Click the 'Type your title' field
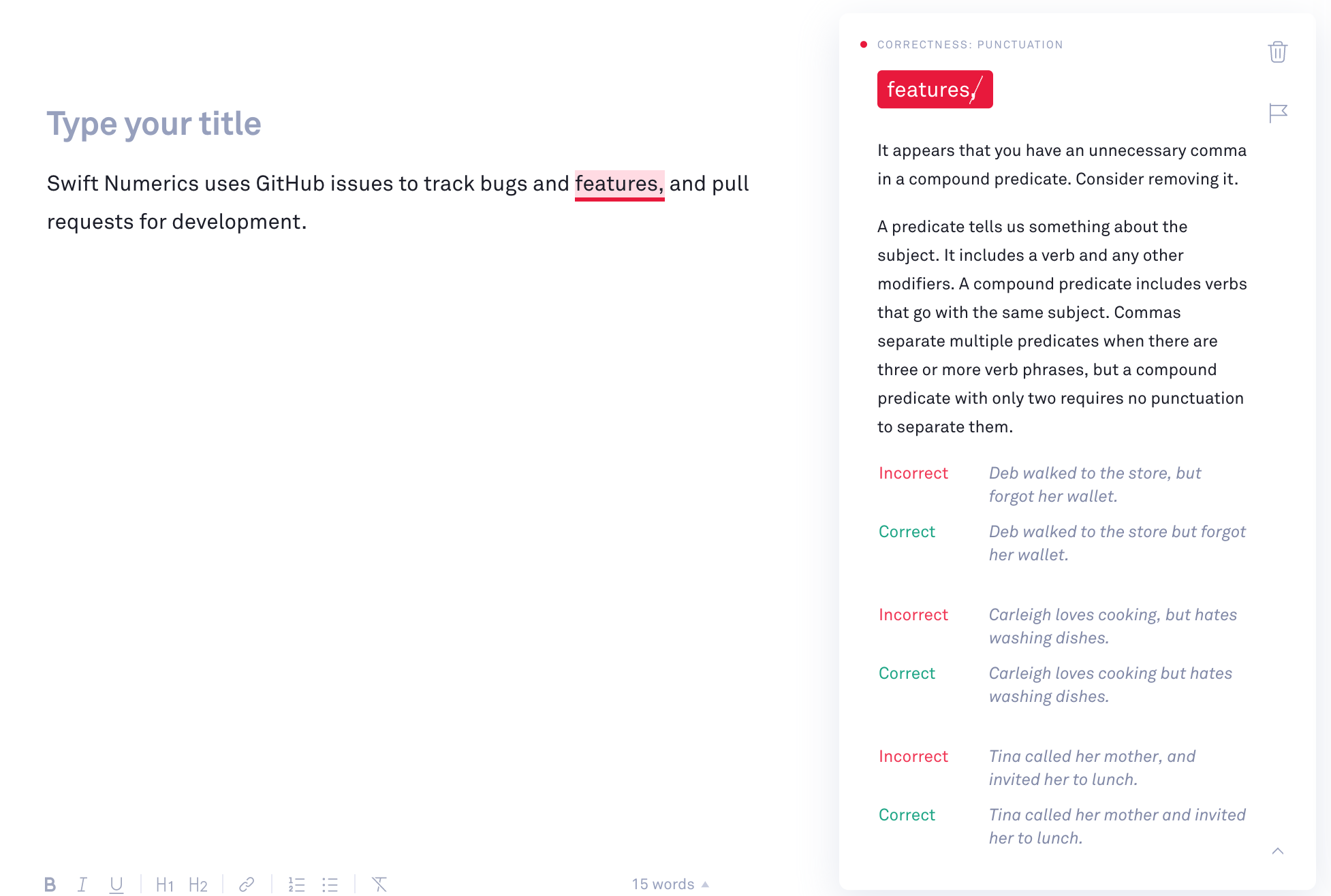1331x896 pixels. [x=153, y=123]
